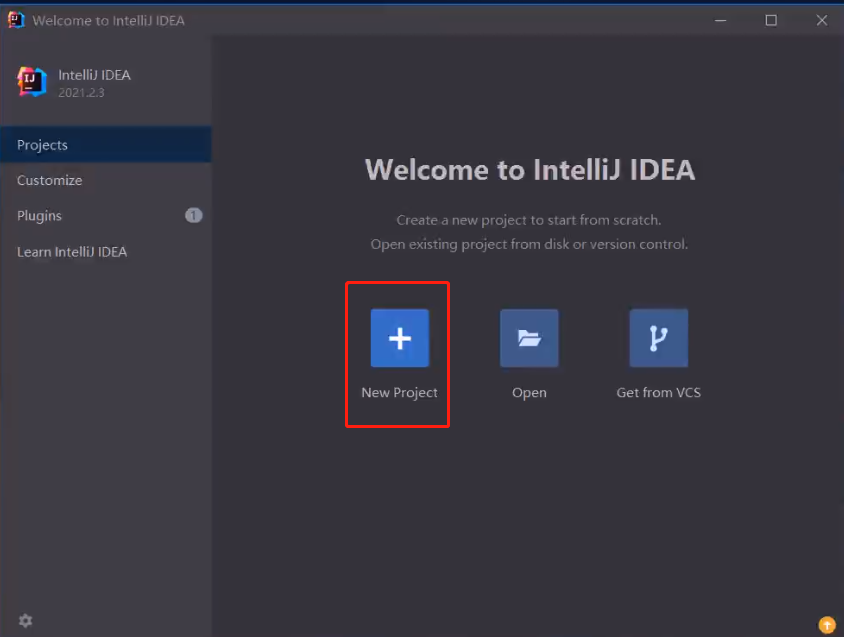Image resolution: width=844 pixels, height=637 pixels.
Task: Open the settings gear at bottom left
Action: tap(25, 620)
